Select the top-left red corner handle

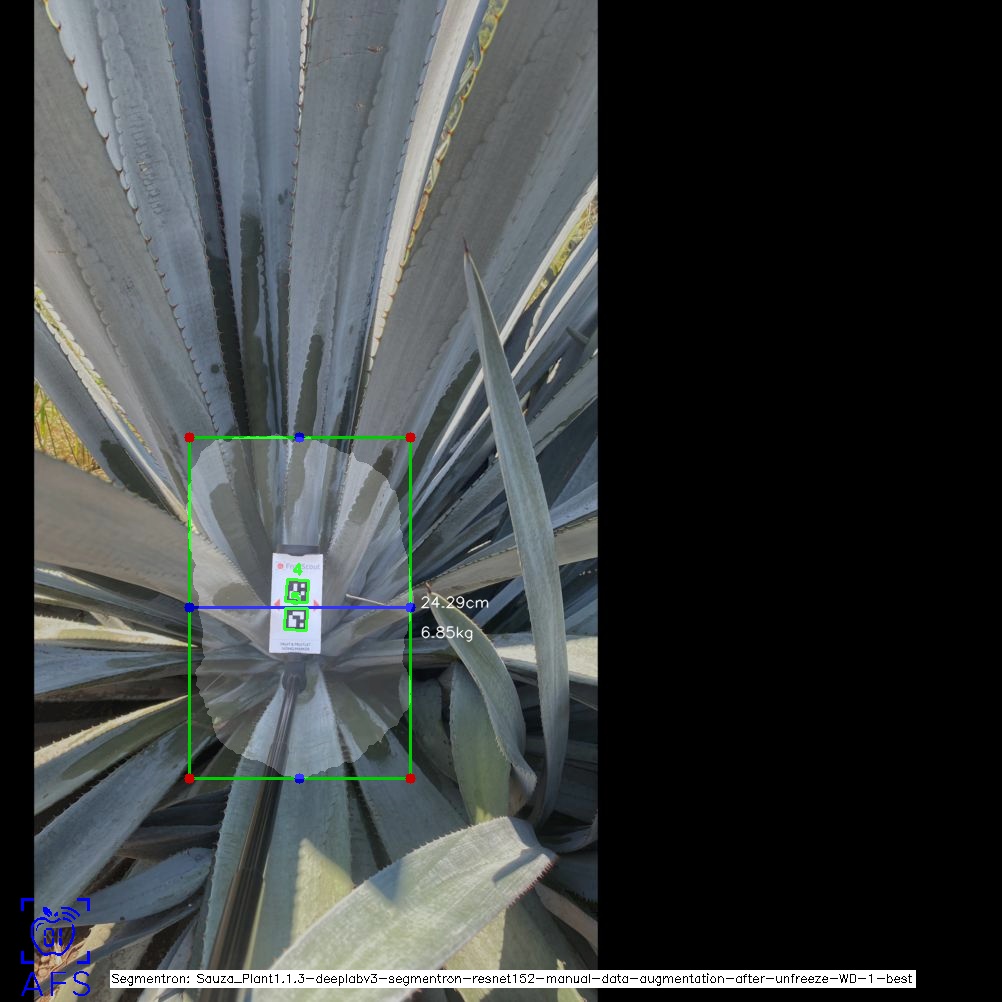pos(189,437)
